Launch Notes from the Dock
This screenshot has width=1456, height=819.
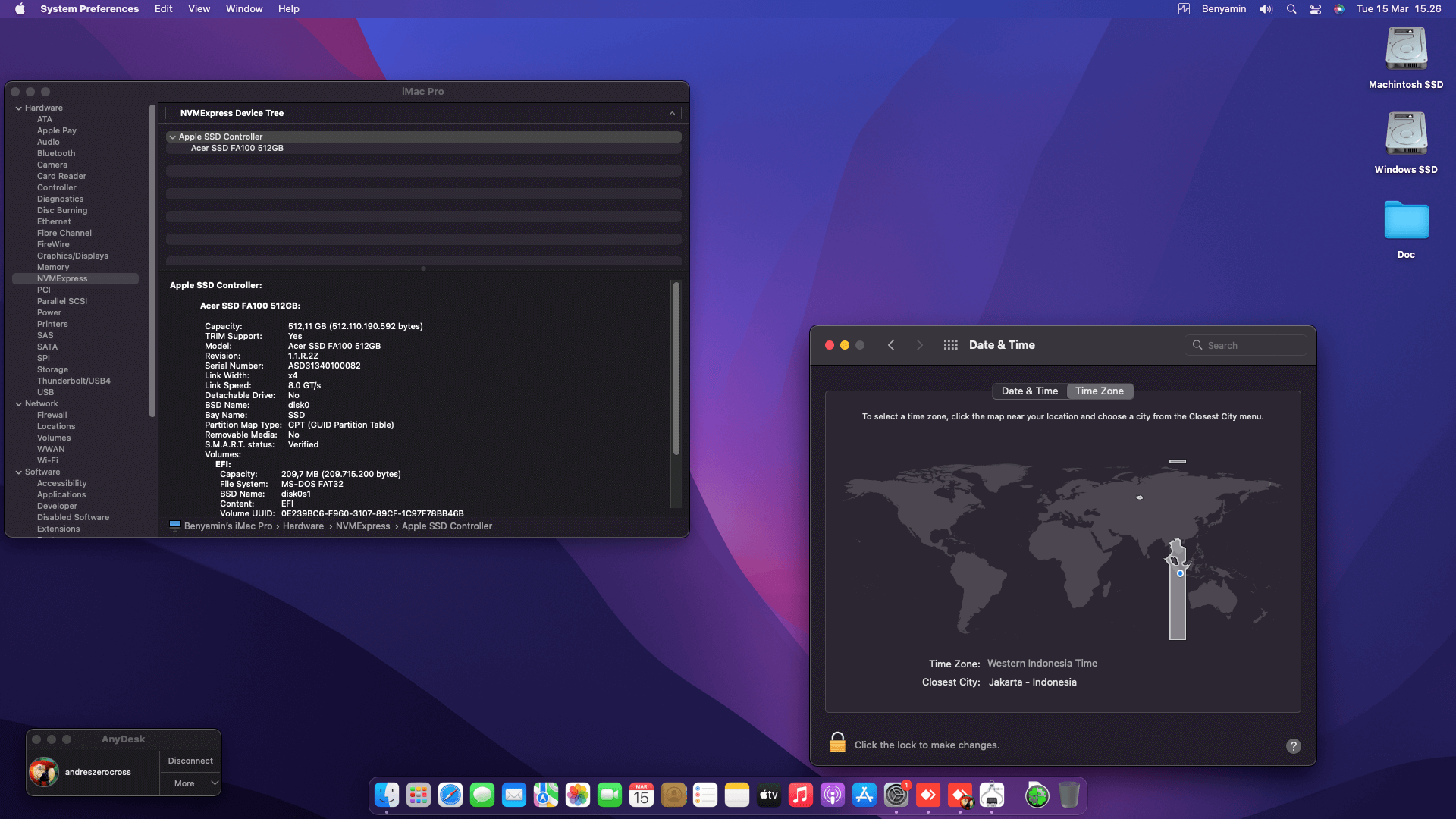pos(737,795)
